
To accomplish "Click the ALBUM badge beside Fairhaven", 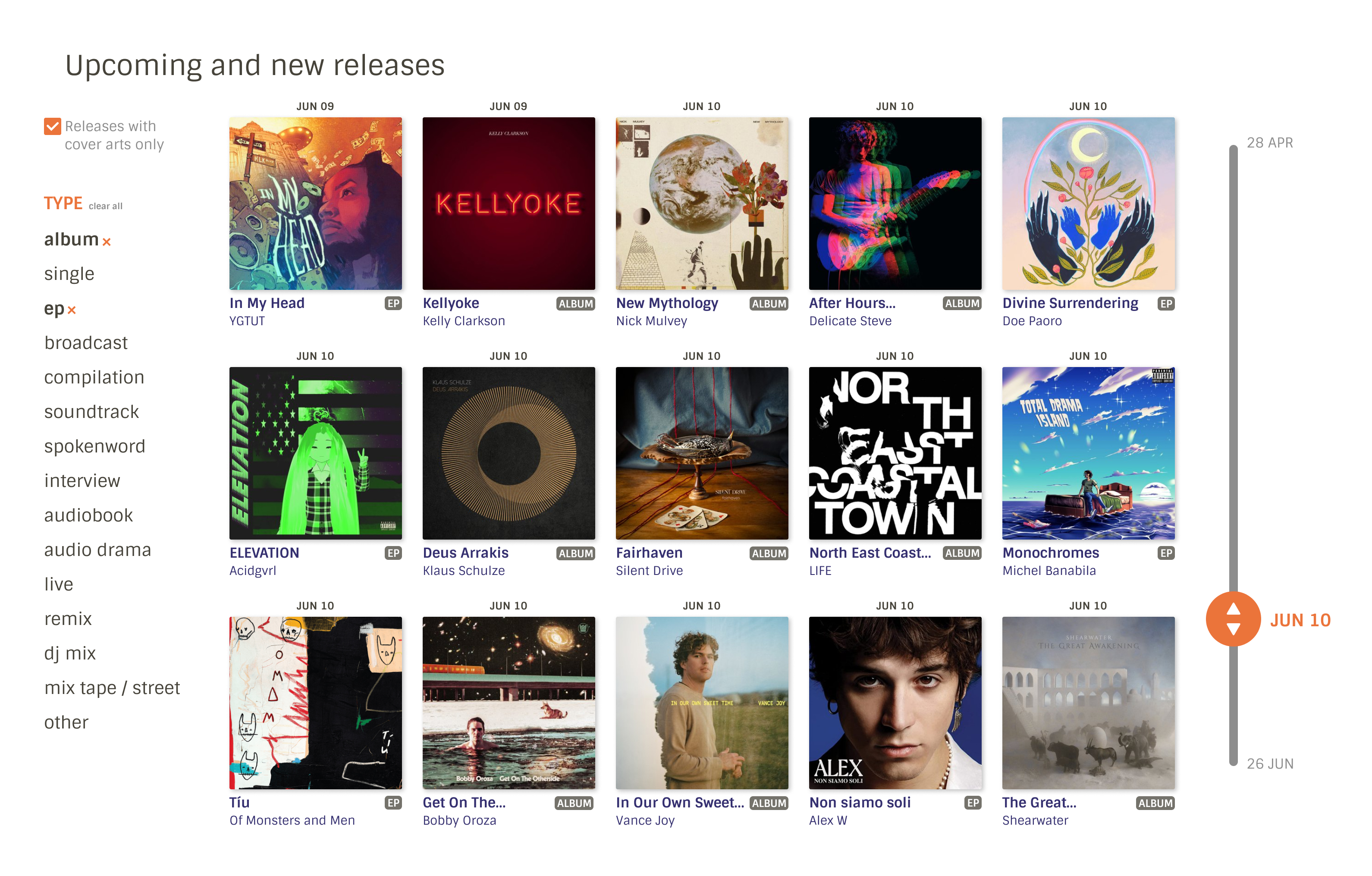I will click(x=769, y=553).
